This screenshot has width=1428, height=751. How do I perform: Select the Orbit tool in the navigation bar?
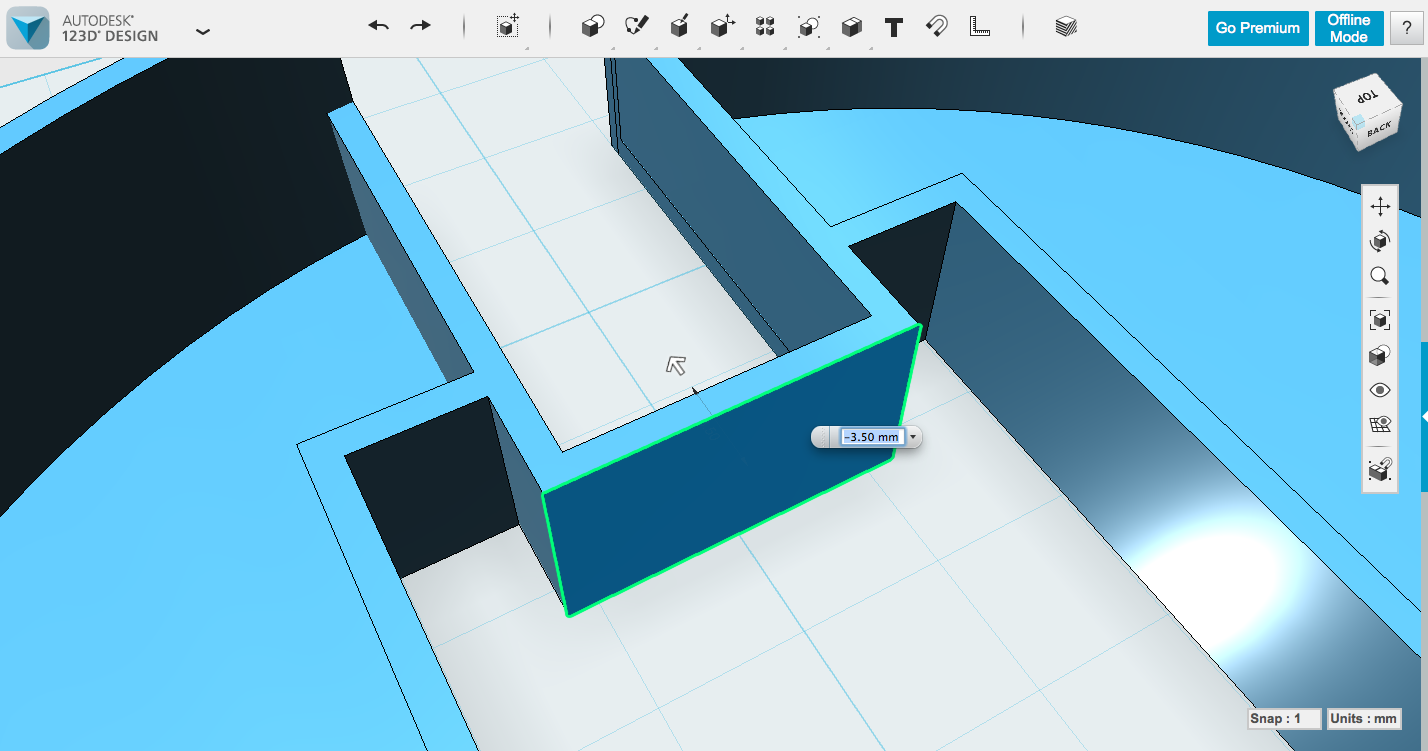click(x=1379, y=241)
